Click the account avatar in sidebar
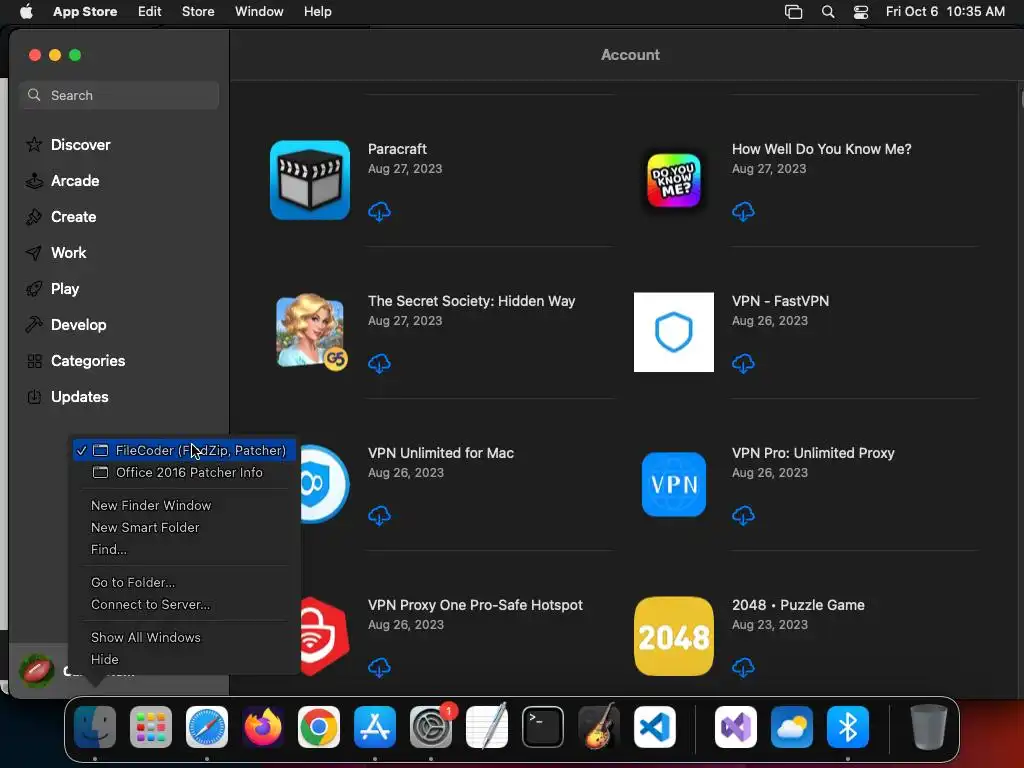This screenshot has height=768, width=1024. (x=37, y=671)
